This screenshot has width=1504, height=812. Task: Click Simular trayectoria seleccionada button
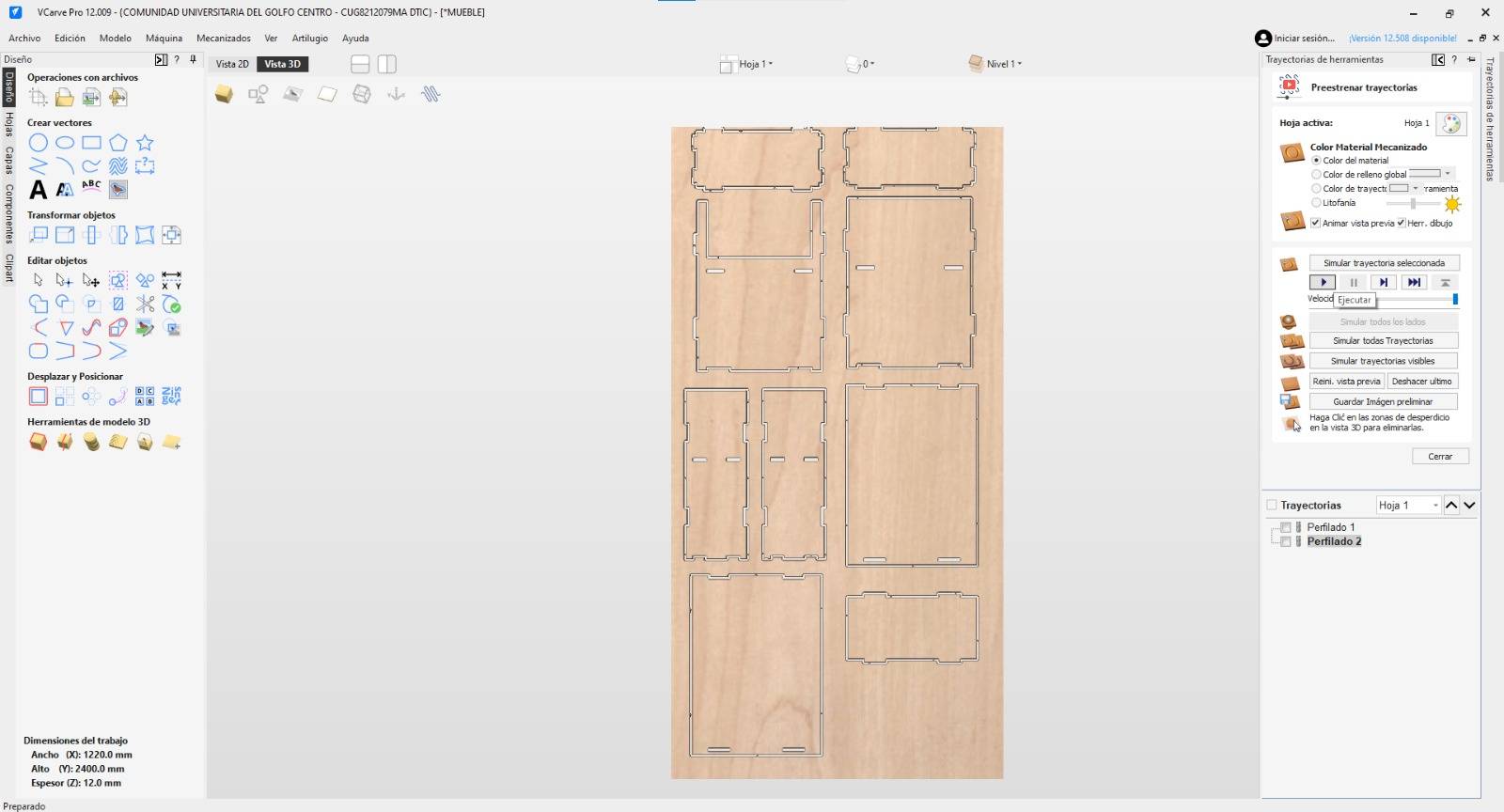tap(1384, 263)
